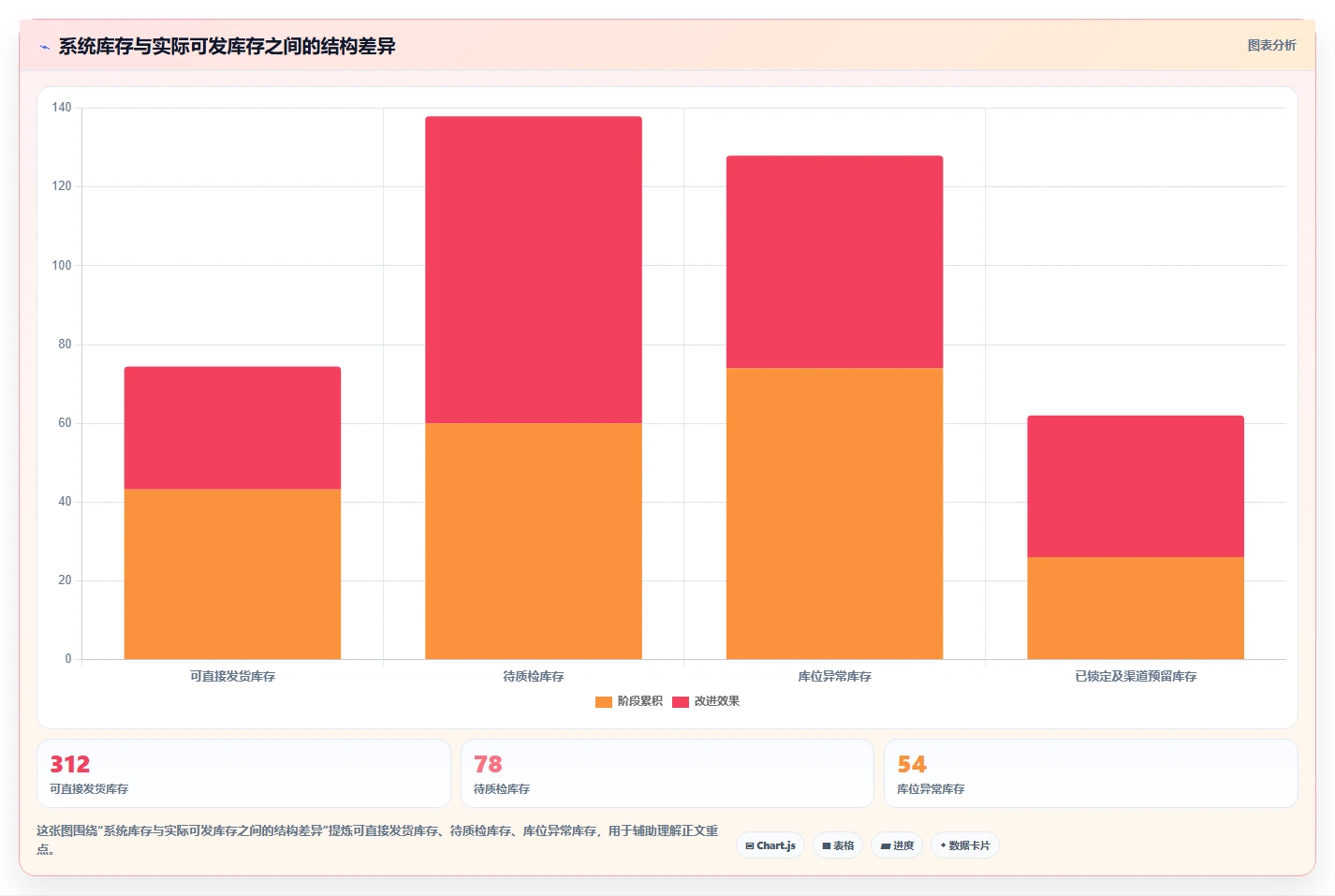Toggle the 改进效果 legend swatch
Viewport: 1335px width, 896px height.
point(681,701)
